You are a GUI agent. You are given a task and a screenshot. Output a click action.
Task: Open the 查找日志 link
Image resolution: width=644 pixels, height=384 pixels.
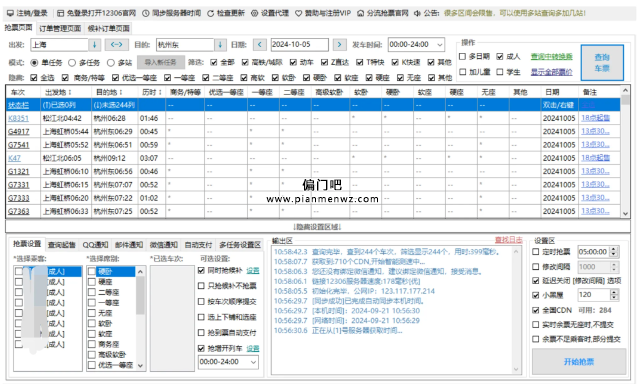pyautogui.click(x=508, y=240)
